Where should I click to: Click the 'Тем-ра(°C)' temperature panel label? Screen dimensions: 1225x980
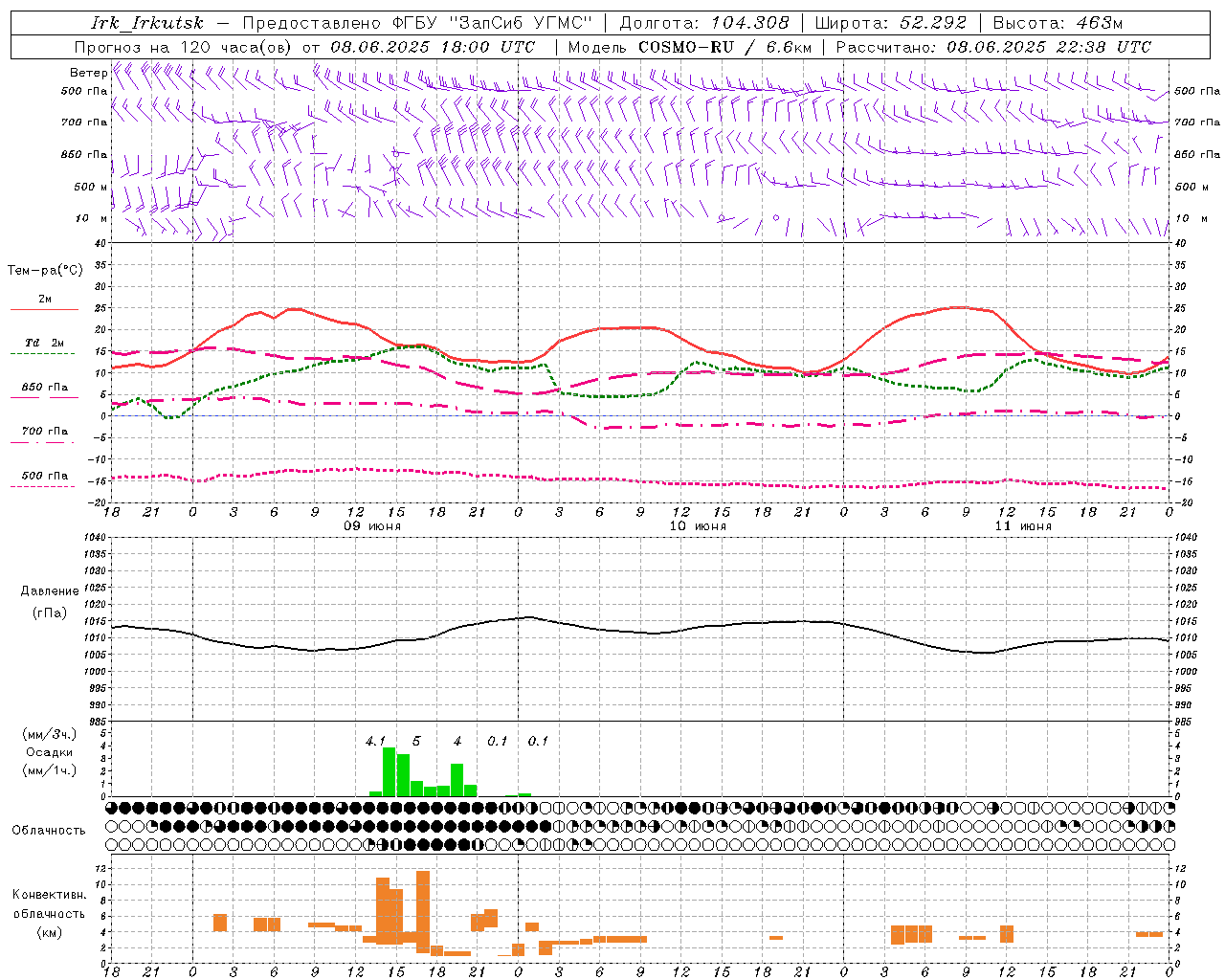pos(45,271)
